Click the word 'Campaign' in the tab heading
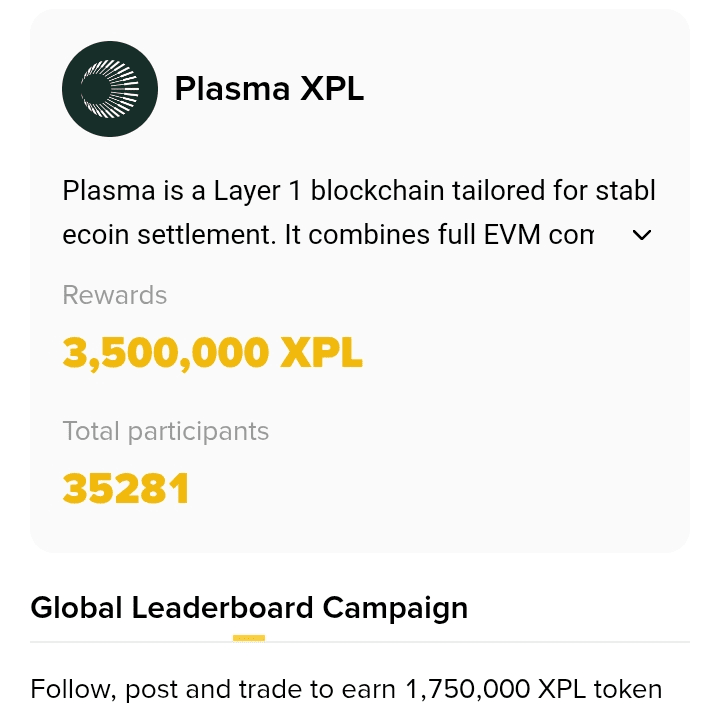This screenshot has width=720, height=720. (x=395, y=608)
